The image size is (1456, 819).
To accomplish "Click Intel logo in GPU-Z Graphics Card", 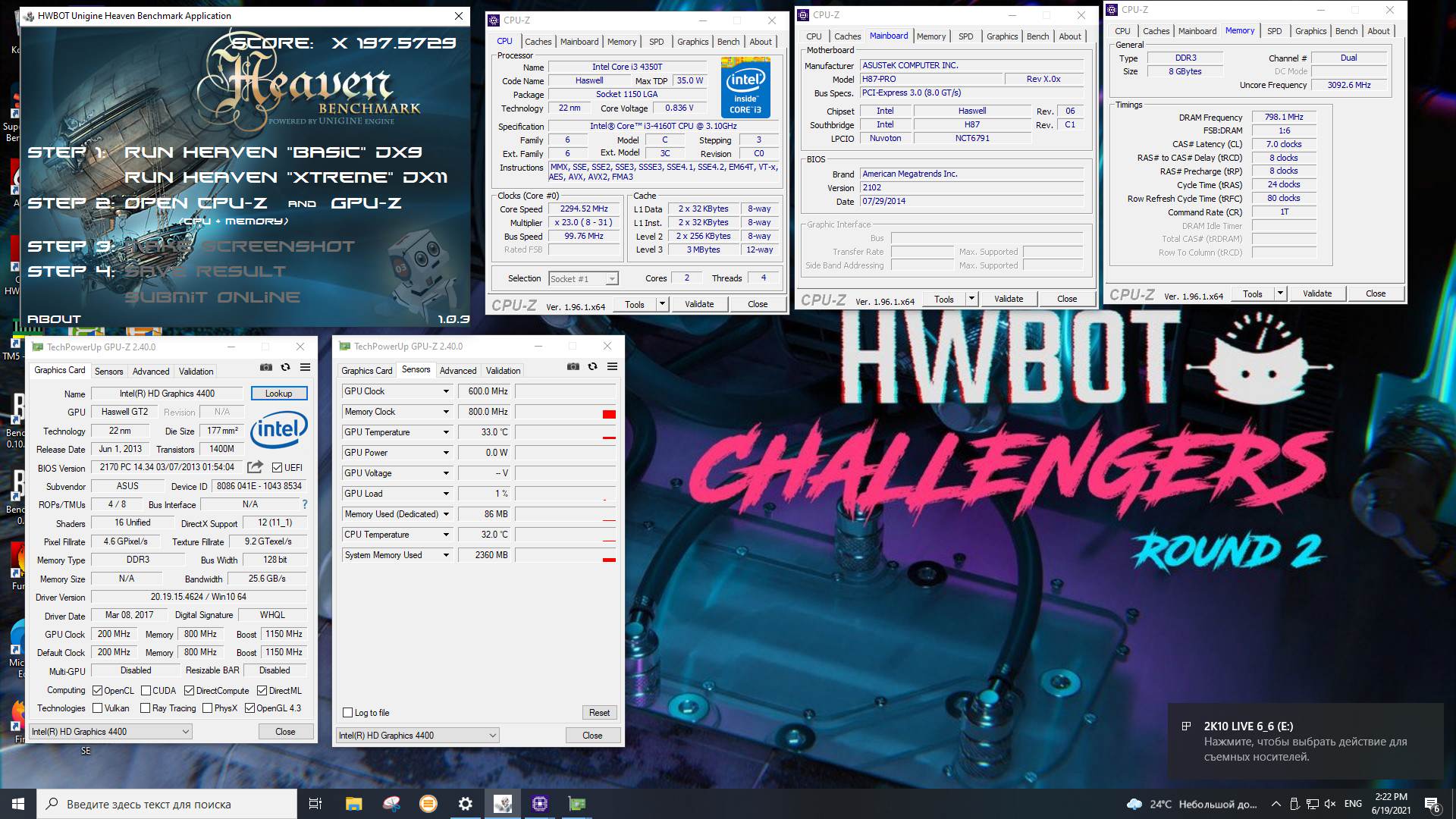I will coord(278,429).
